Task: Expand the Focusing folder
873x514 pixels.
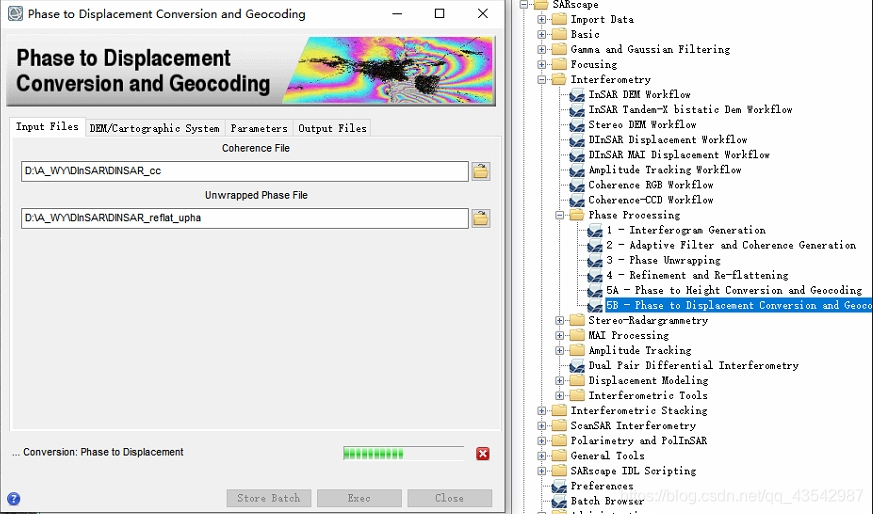Action: point(541,65)
